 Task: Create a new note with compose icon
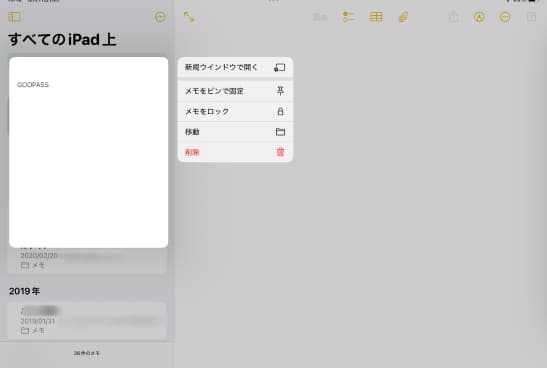point(531,17)
